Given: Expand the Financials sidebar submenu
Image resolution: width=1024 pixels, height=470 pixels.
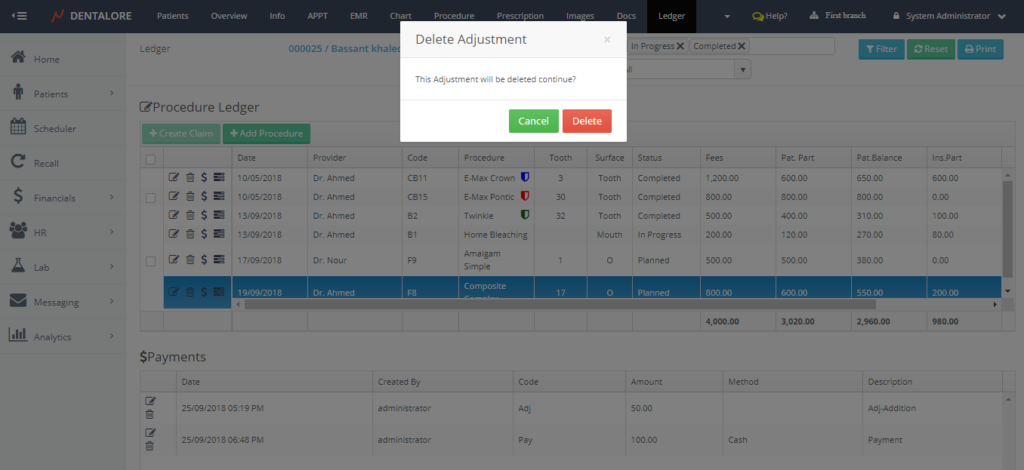Looking at the screenshot, I should tap(62, 198).
